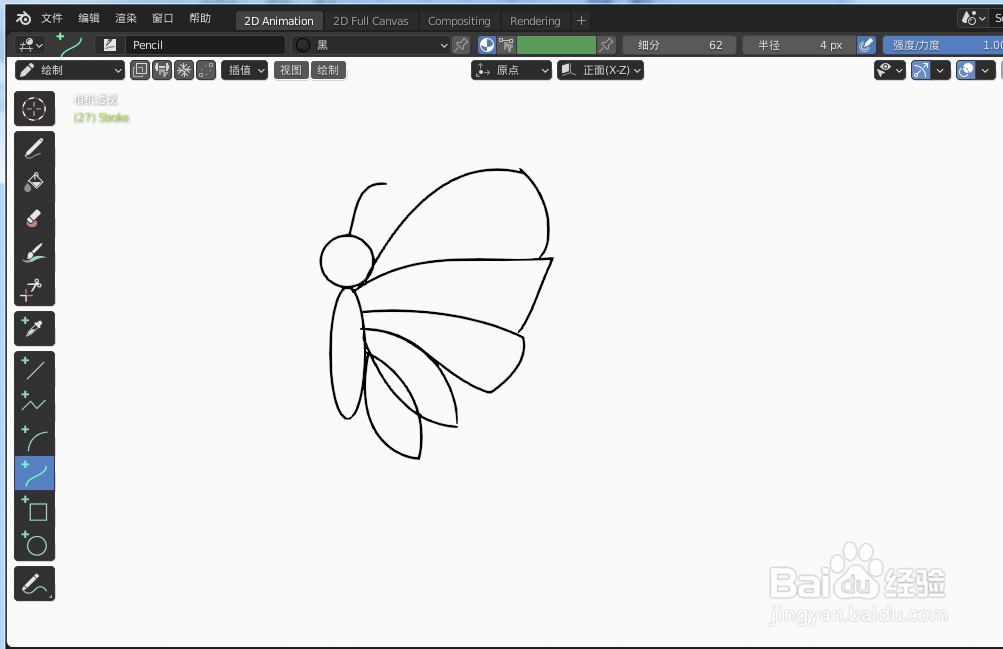
Task: Open the 文件 menu
Action: tap(52, 18)
